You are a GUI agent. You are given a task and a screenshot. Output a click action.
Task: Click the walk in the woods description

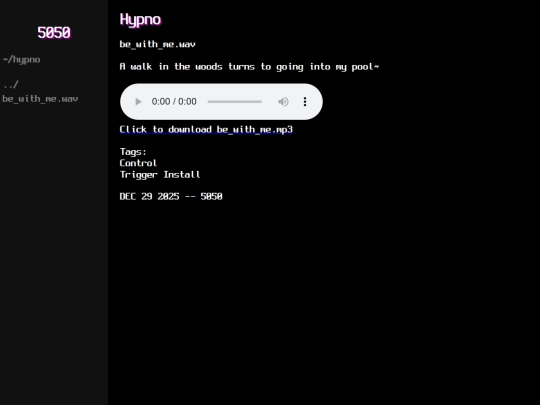pyautogui.click(x=249, y=67)
